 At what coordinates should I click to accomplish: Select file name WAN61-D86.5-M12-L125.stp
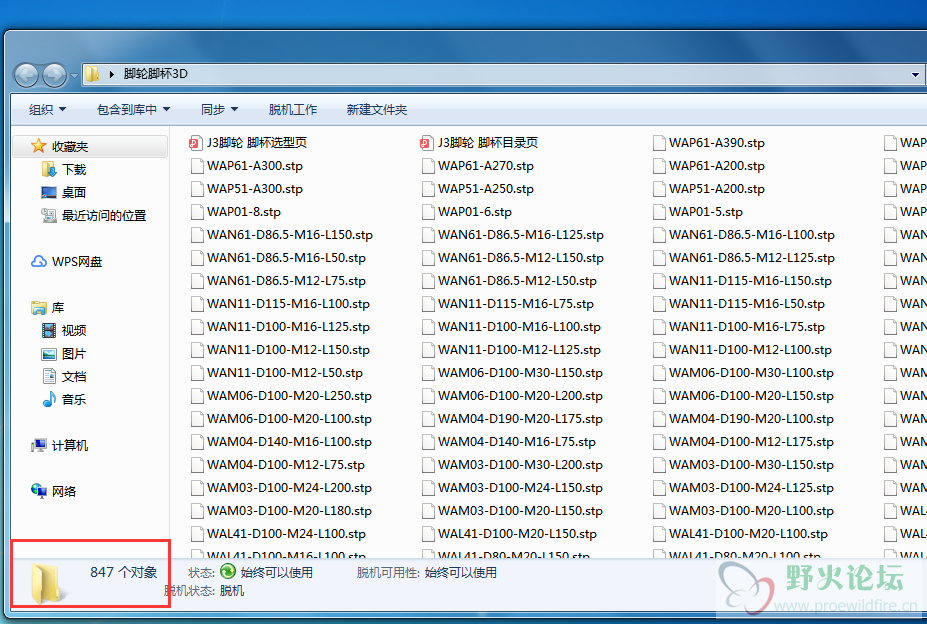tap(752, 258)
